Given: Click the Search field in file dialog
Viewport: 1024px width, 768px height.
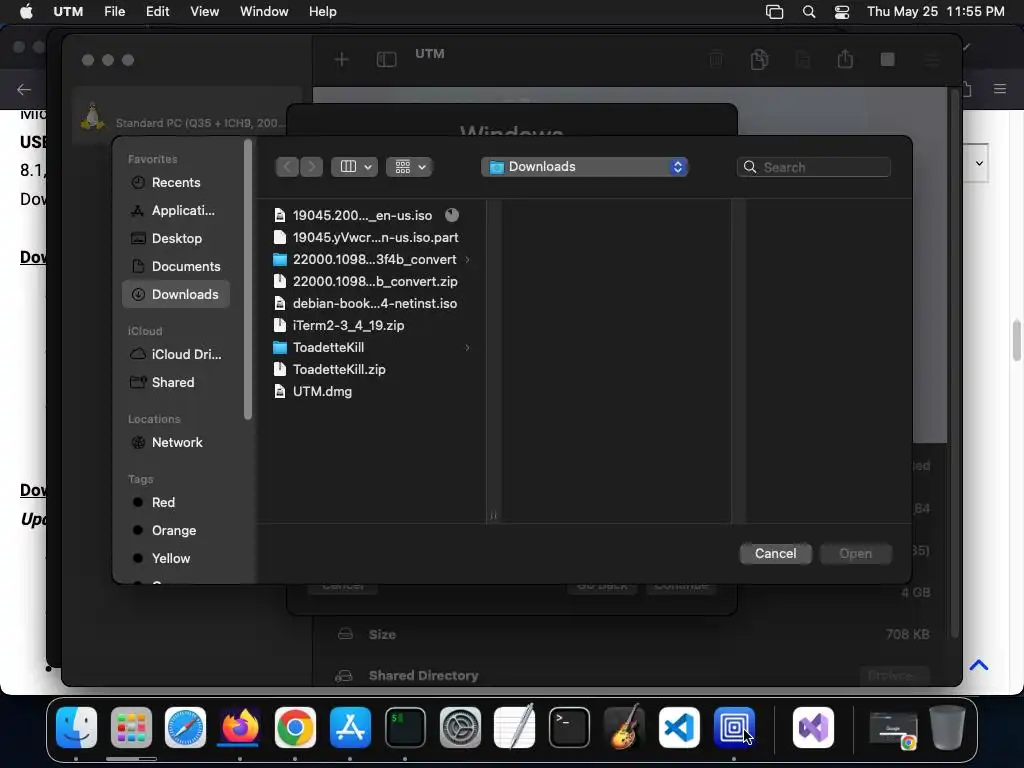Looking at the screenshot, I should [x=814, y=167].
